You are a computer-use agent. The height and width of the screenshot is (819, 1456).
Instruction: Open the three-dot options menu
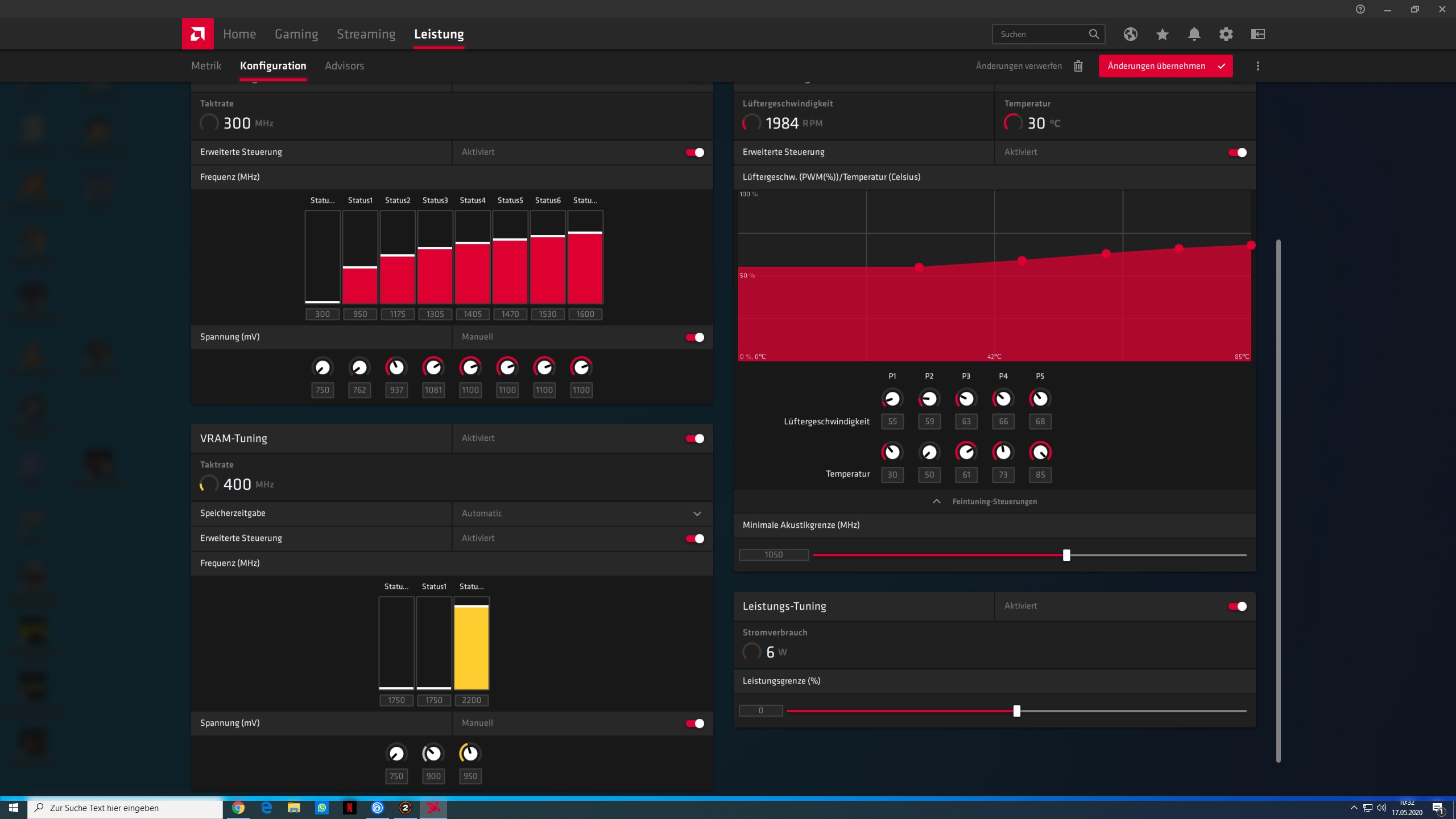click(x=1258, y=66)
